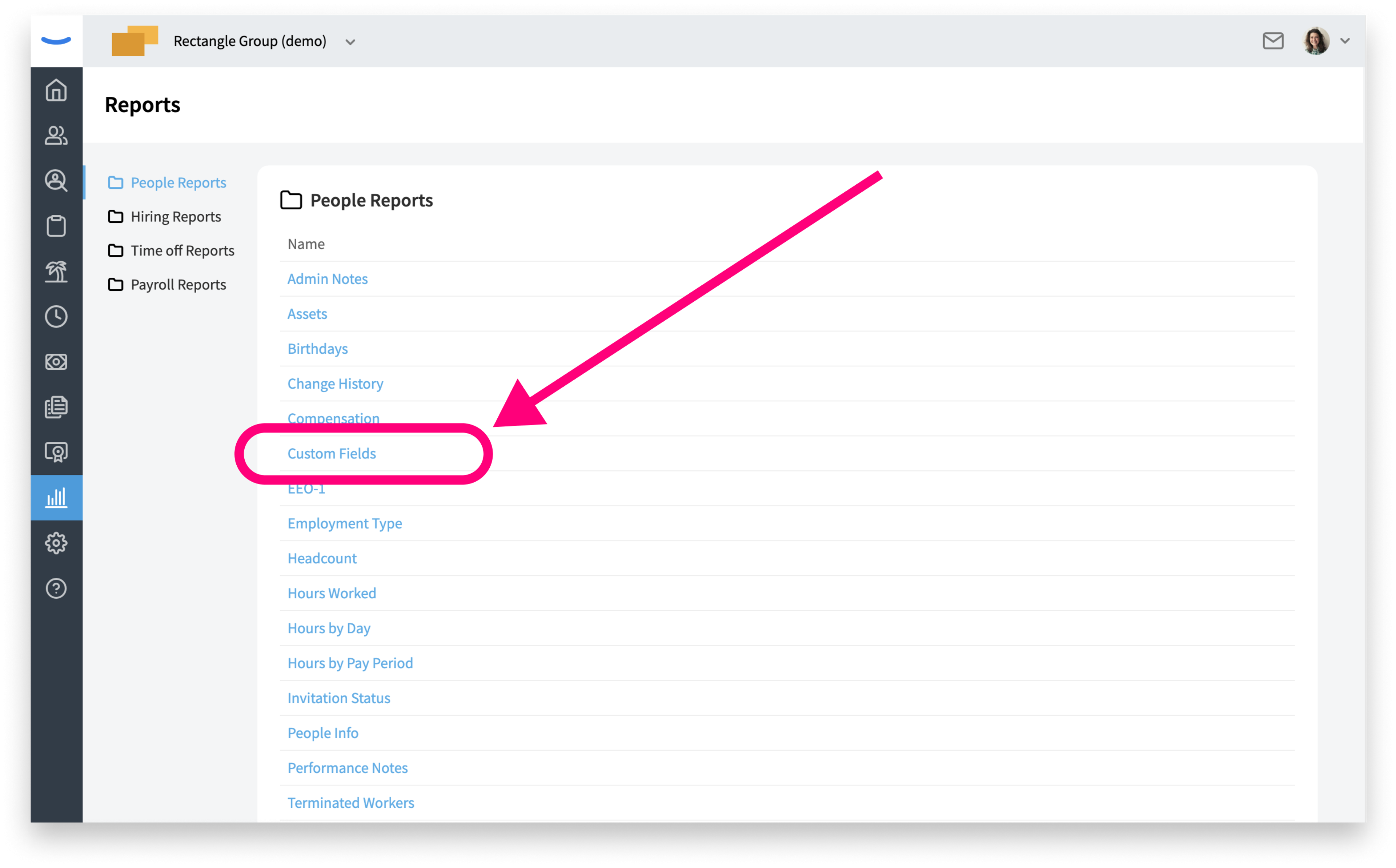The height and width of the screenshot is (868, 1396).
Task: Open the Admin Notes report
Action: 327,278
